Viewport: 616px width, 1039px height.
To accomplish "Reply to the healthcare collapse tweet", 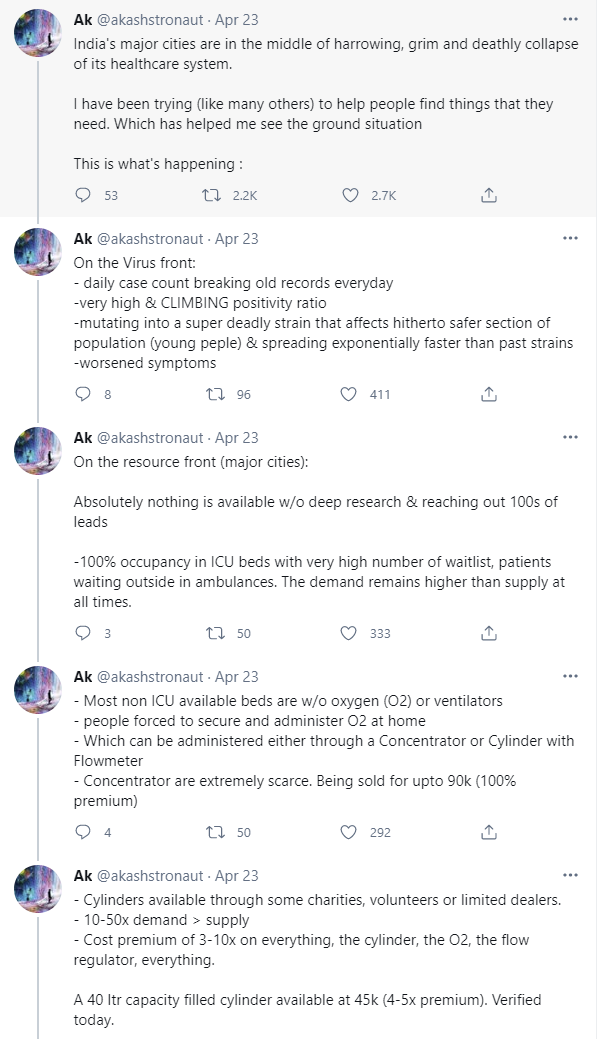I will tap(84, 195).
